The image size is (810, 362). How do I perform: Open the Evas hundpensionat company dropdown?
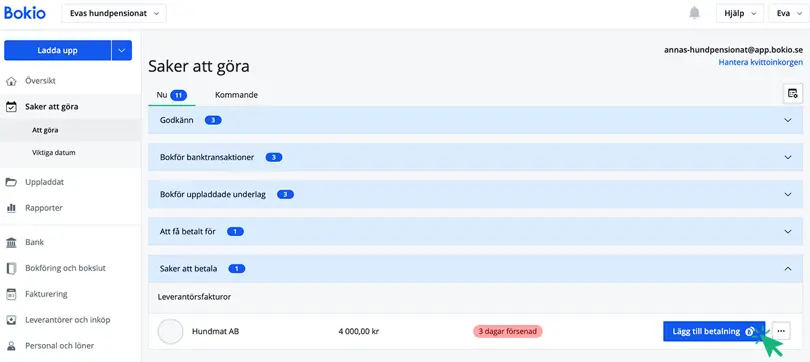tap(114, 13)
